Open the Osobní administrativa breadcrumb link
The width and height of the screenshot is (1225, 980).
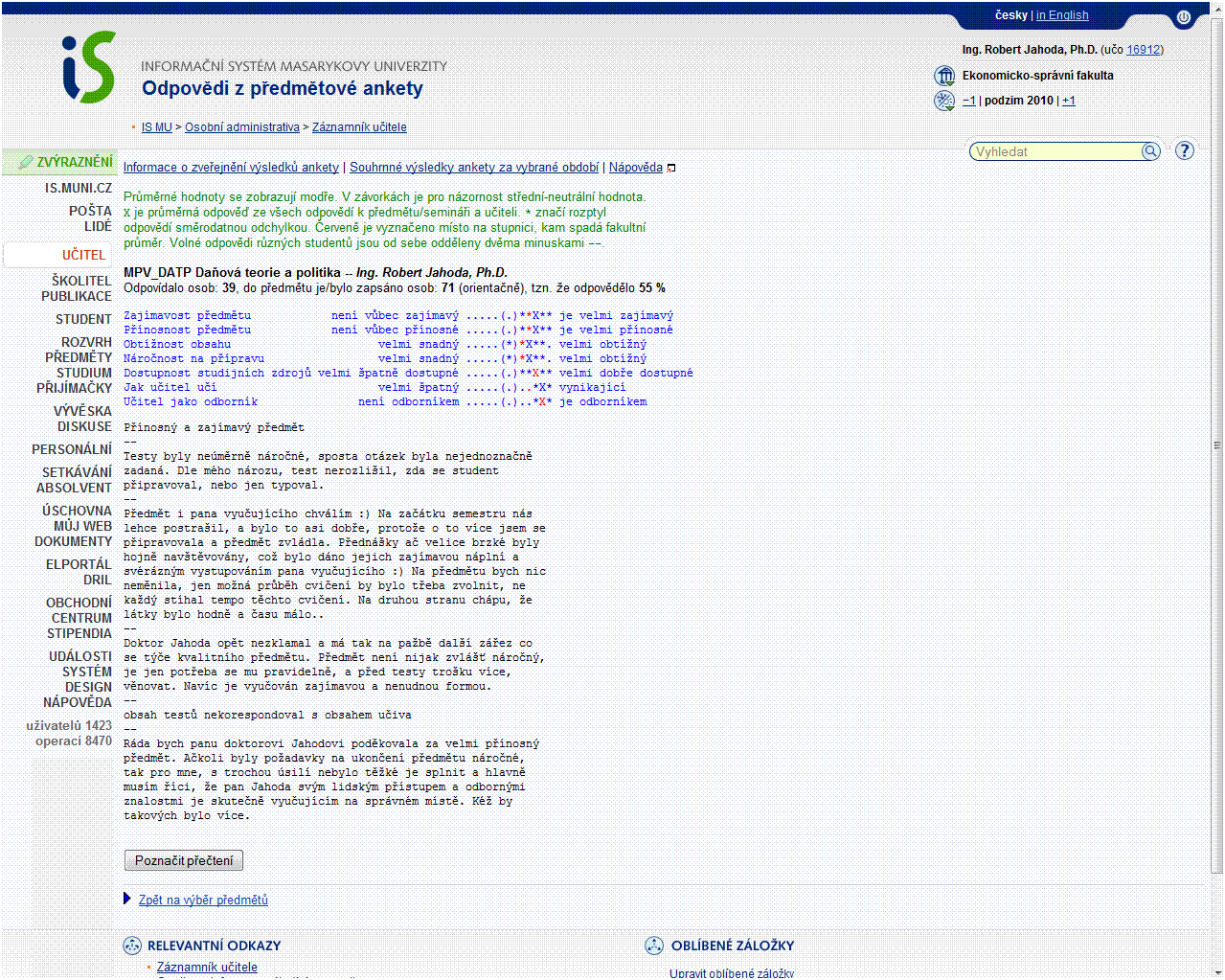point(242,127)
